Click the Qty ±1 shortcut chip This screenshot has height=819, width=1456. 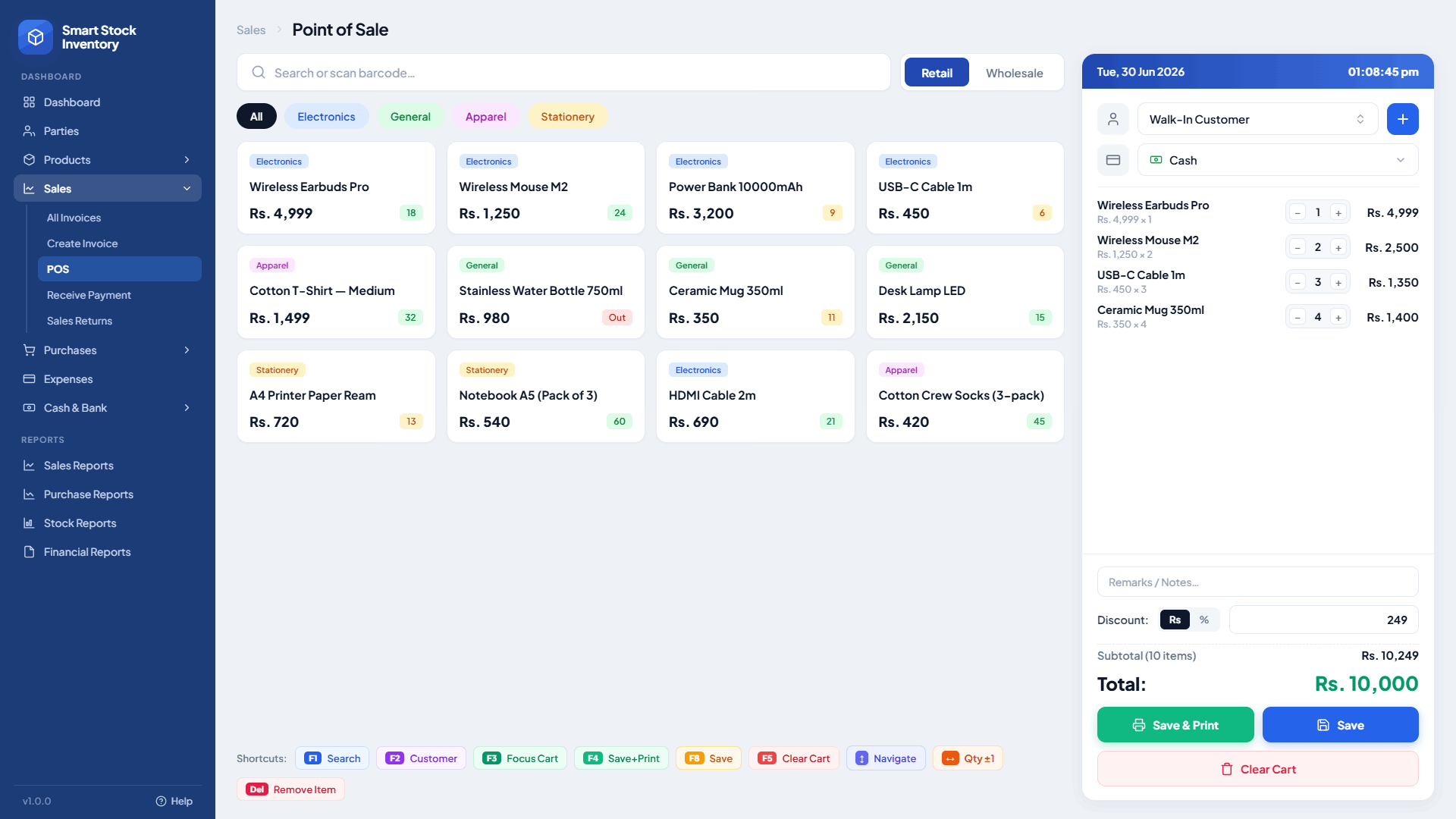pos(968,758)
